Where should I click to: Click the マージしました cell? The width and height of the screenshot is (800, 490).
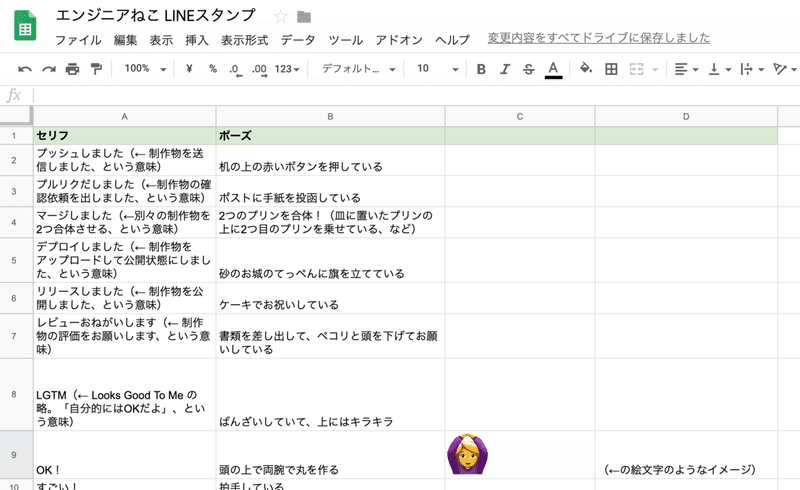(x=124, y=223)
